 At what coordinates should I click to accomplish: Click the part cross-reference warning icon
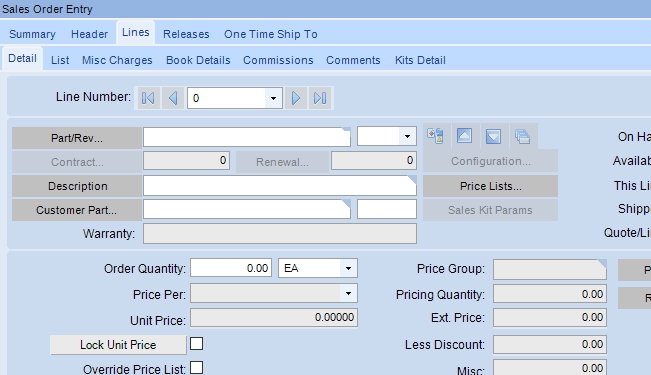pos(435,136)
